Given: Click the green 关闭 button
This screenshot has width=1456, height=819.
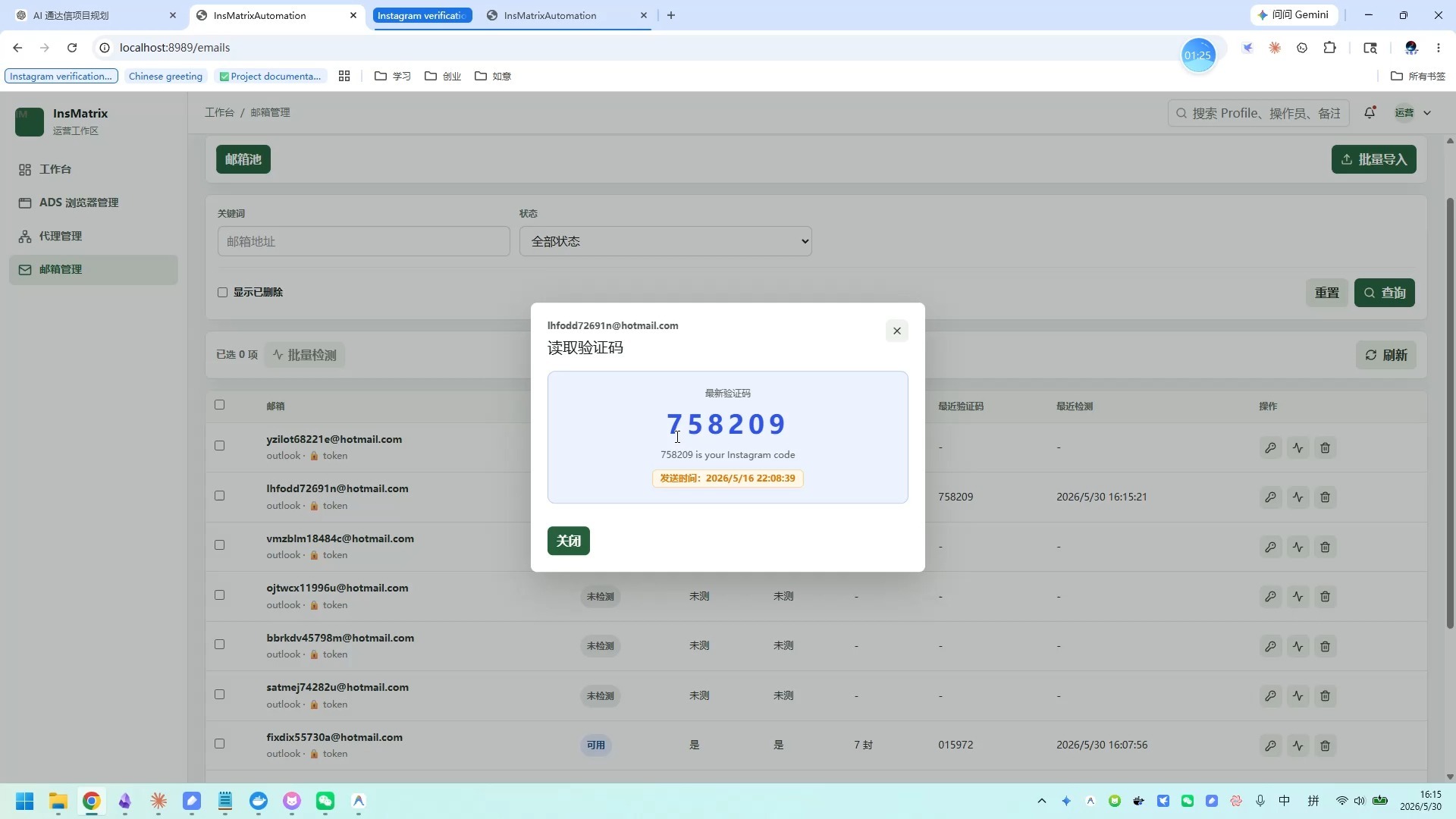Looking at the screenshot, I should 568,541.
